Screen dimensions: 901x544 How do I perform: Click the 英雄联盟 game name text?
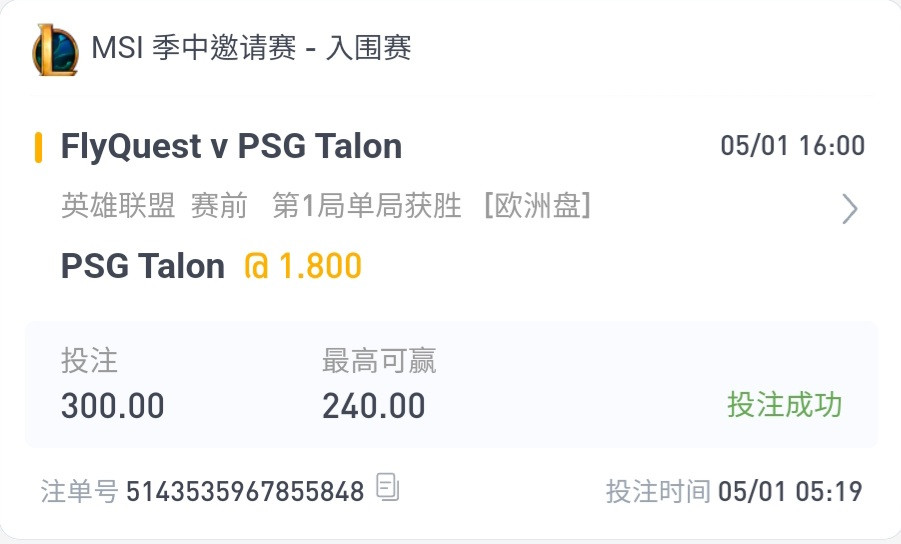pyautogui.click(x=118, y=206)
